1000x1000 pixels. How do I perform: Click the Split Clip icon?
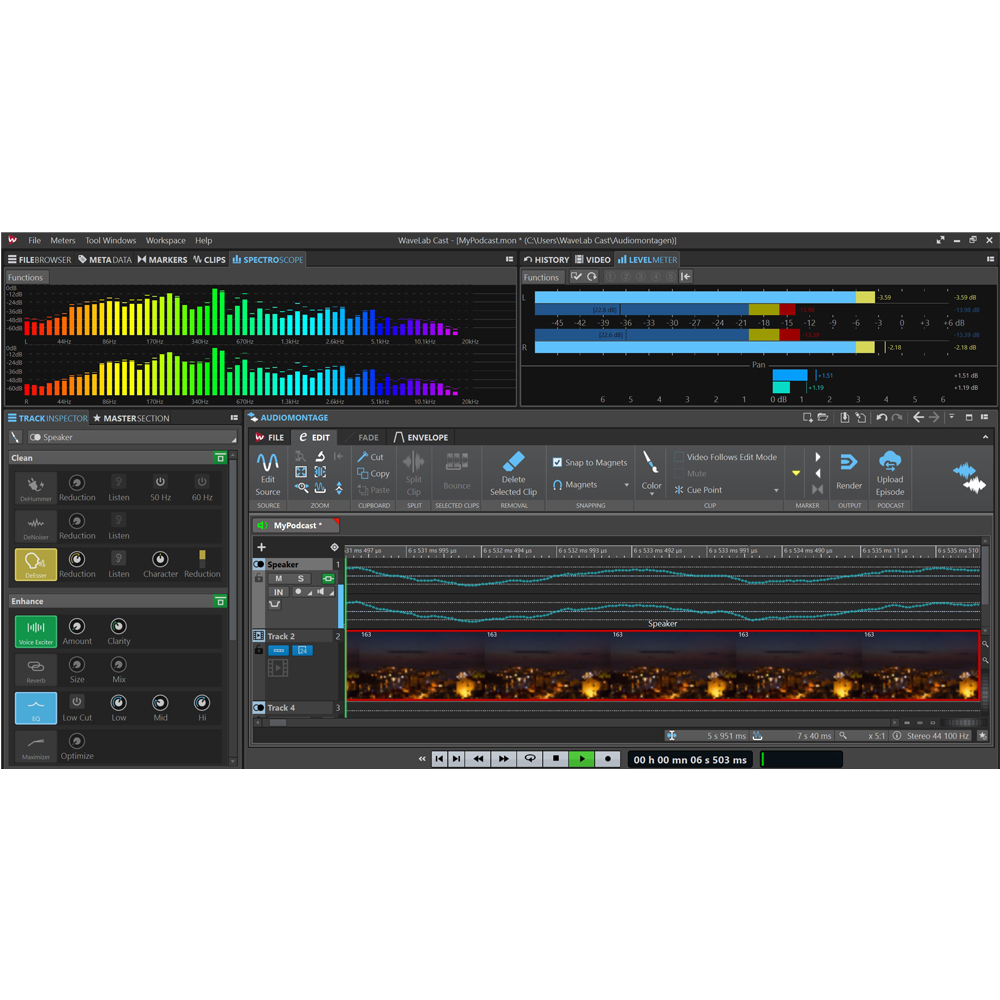tap(413, 462)
